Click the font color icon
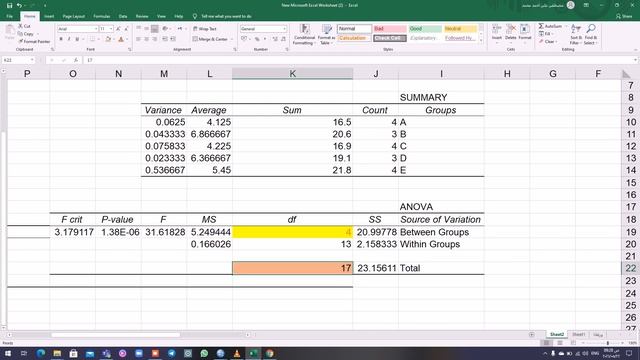The width and height of the screenshot is (640, 360). coord(121,39)
